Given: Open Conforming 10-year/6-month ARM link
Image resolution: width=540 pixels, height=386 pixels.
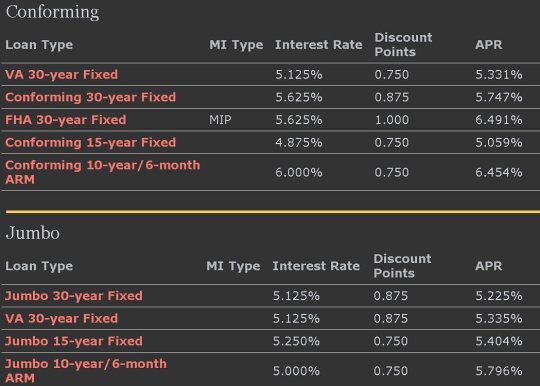Looking at the screenshot, I should (x=103, y=172).
